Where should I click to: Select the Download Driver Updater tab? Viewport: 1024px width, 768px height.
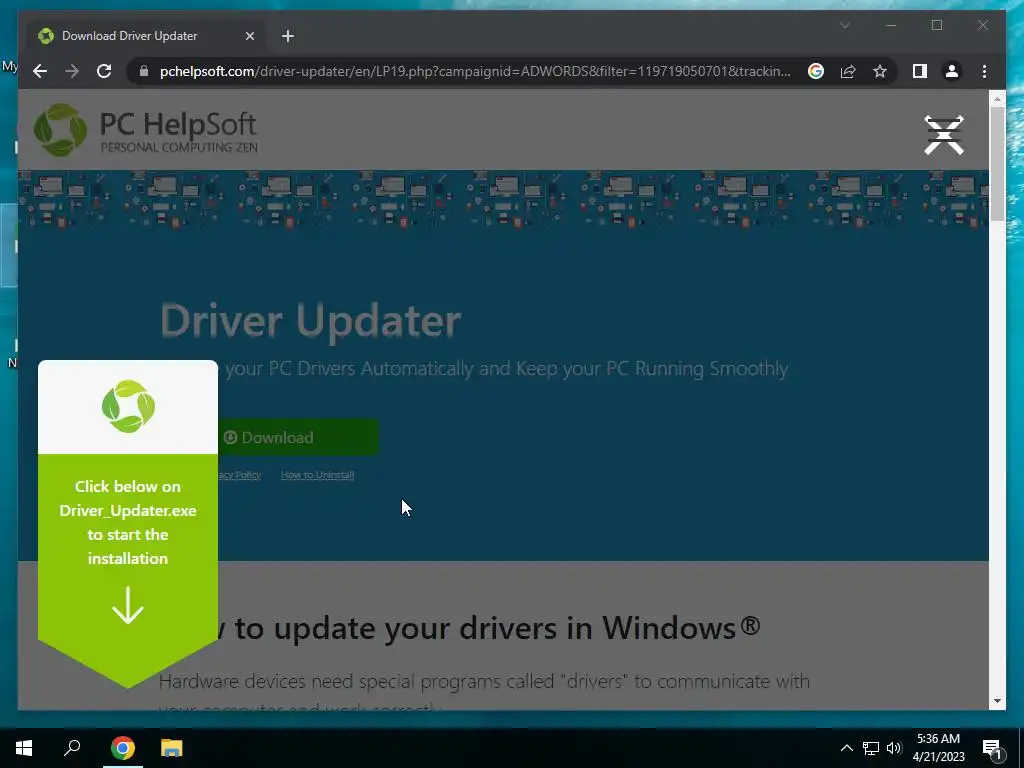click(x=146, y=36)
